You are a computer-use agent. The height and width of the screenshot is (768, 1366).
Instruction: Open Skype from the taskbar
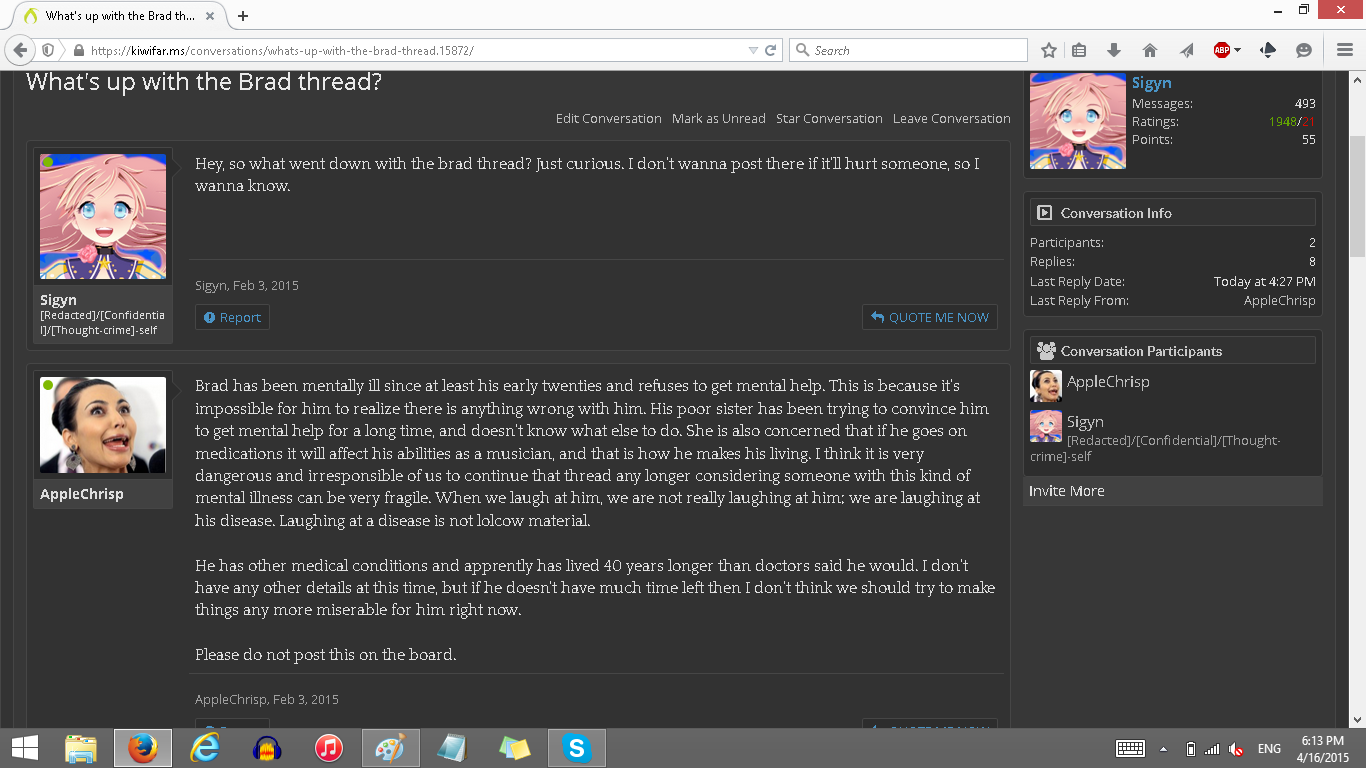click(575, 747)
